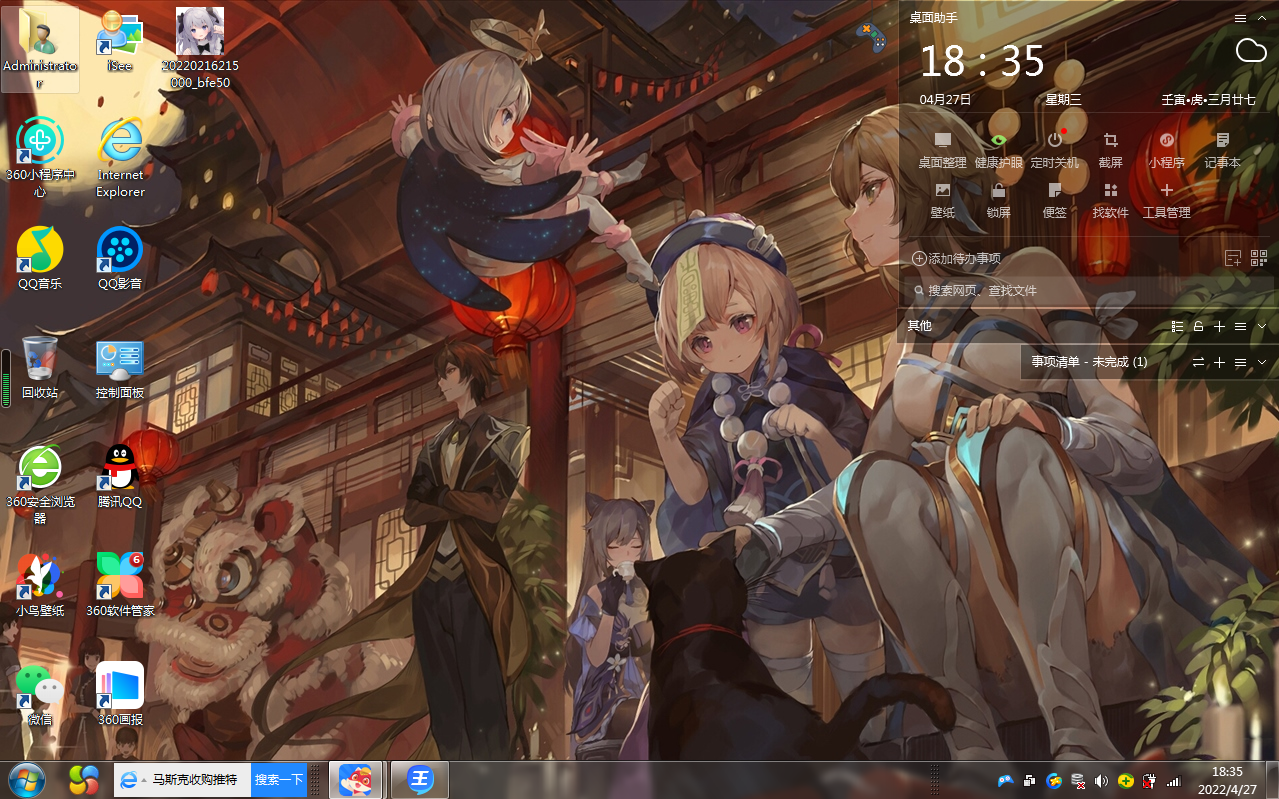Collapse the 桌面助手 panel with up chevron
The image size is (1279, 799).
(1262, 18)
